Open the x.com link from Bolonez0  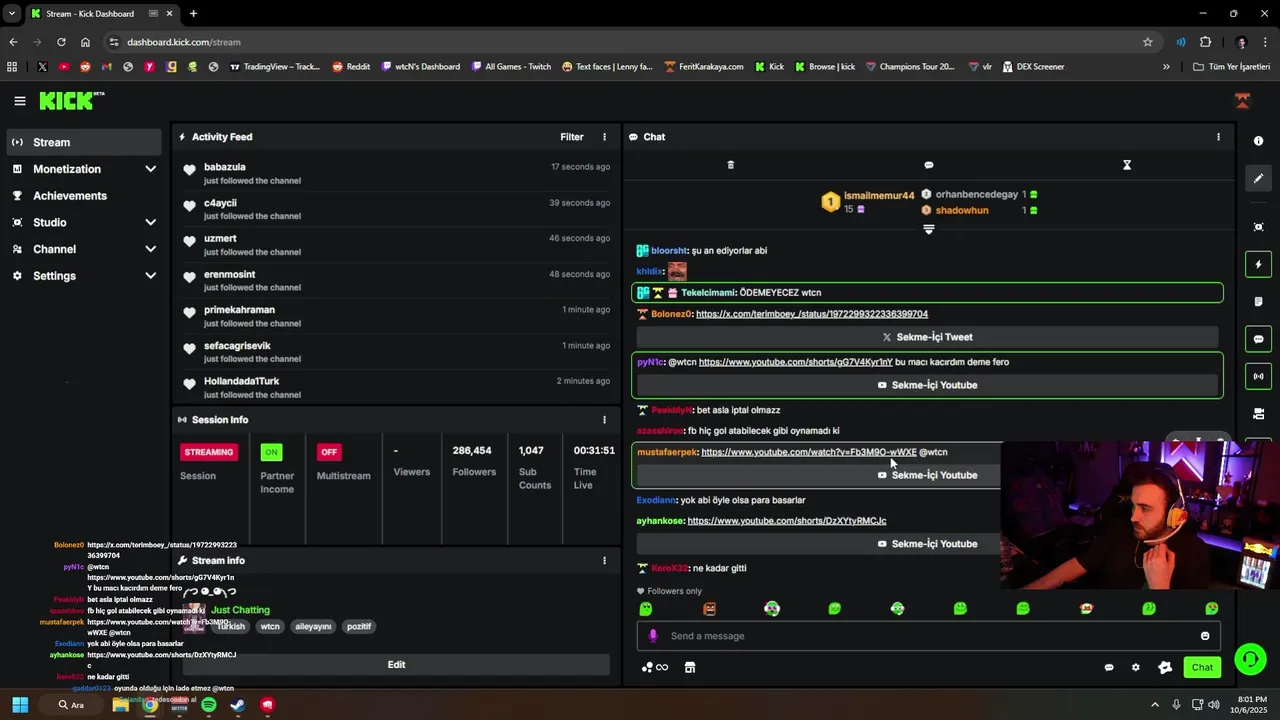tap(812, 314)
